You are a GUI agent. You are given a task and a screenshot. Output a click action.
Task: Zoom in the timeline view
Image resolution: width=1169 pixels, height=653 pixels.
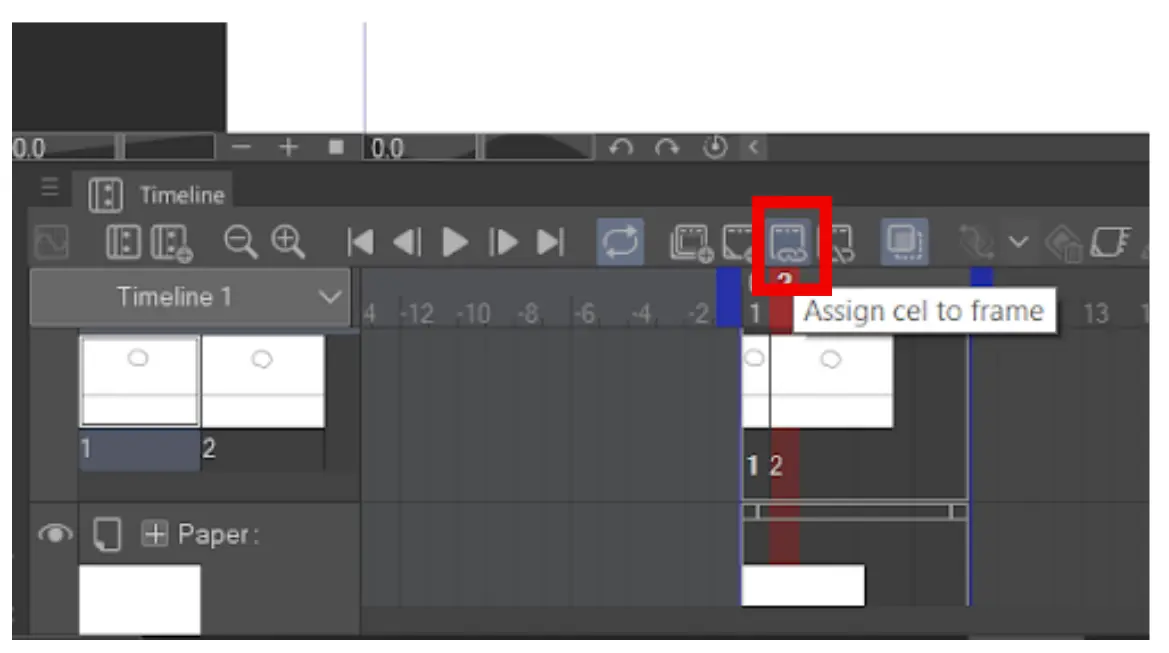[x=288, y=242]
